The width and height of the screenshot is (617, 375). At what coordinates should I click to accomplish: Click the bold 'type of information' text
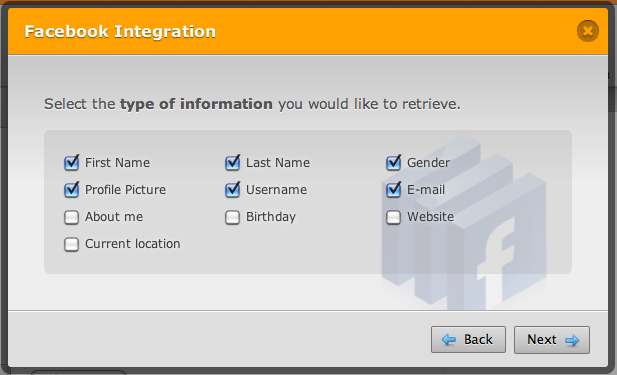click(196, 104)
